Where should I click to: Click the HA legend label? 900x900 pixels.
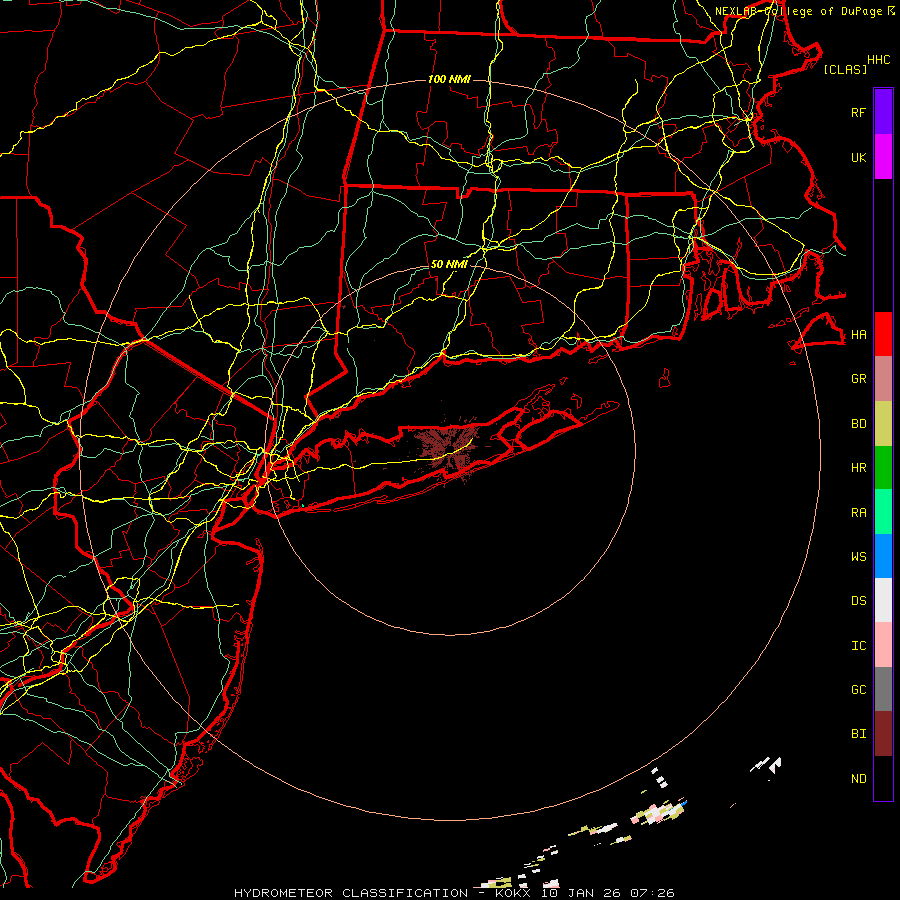pyautogui.click(x=858, y=334)
